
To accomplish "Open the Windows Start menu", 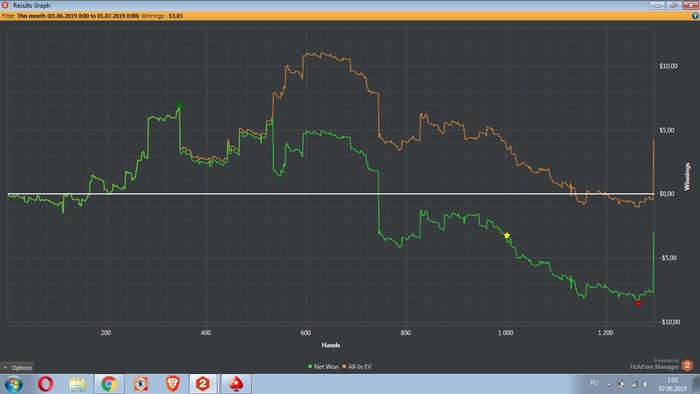I will pos(13,384).
